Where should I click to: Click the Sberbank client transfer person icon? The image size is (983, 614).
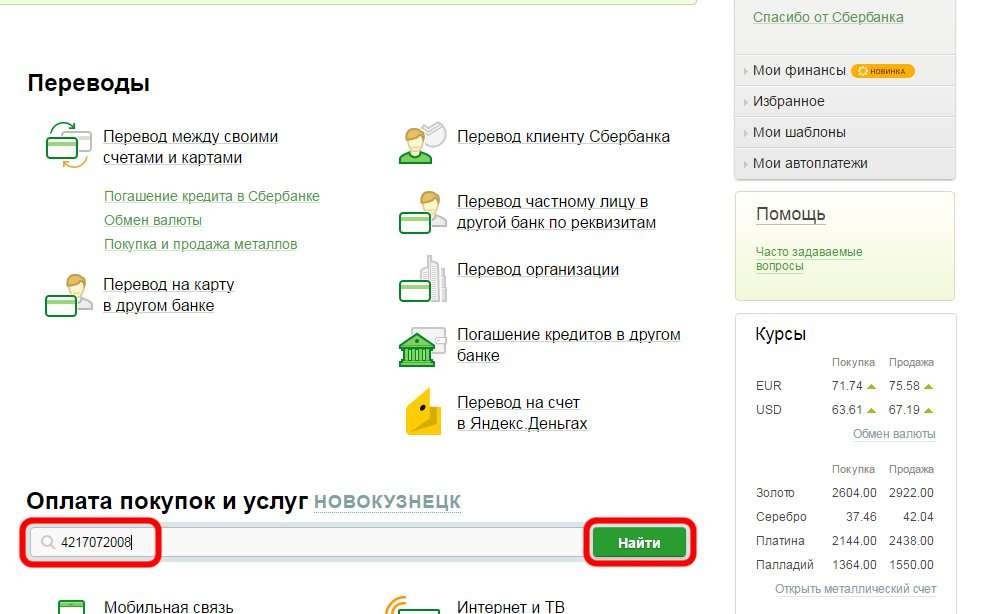click(423, 143)
